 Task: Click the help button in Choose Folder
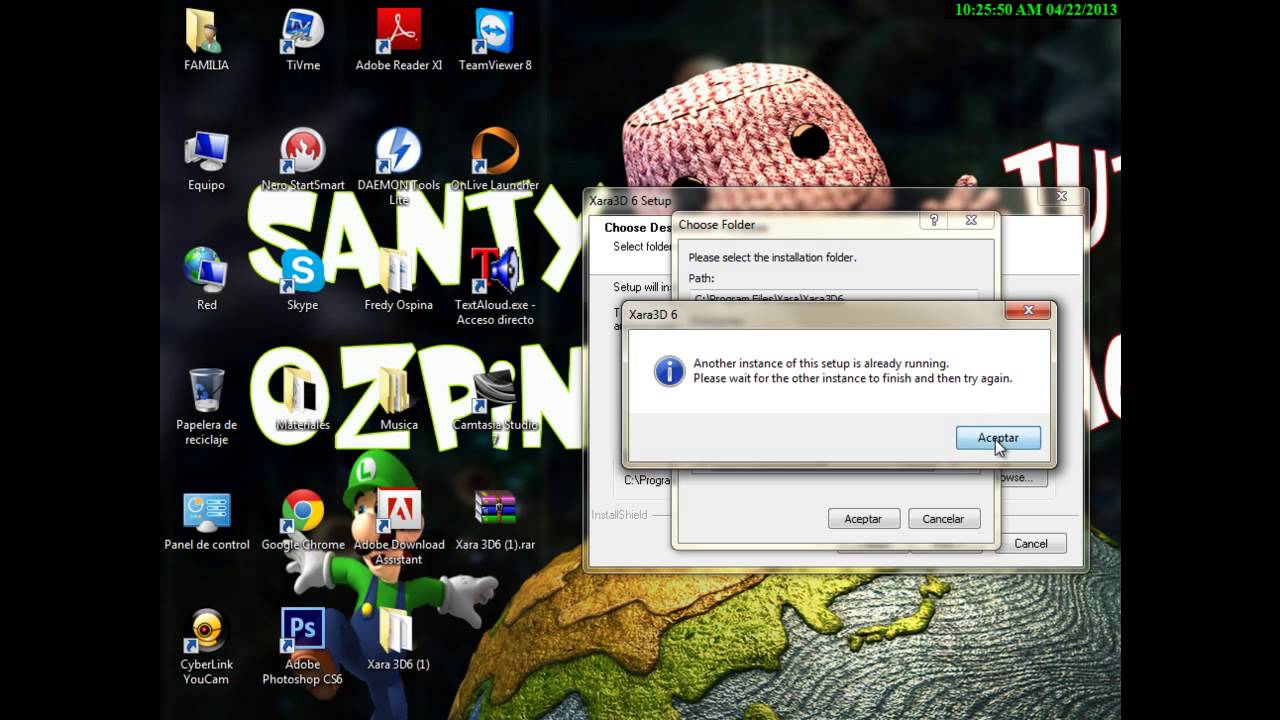point(934,221)
